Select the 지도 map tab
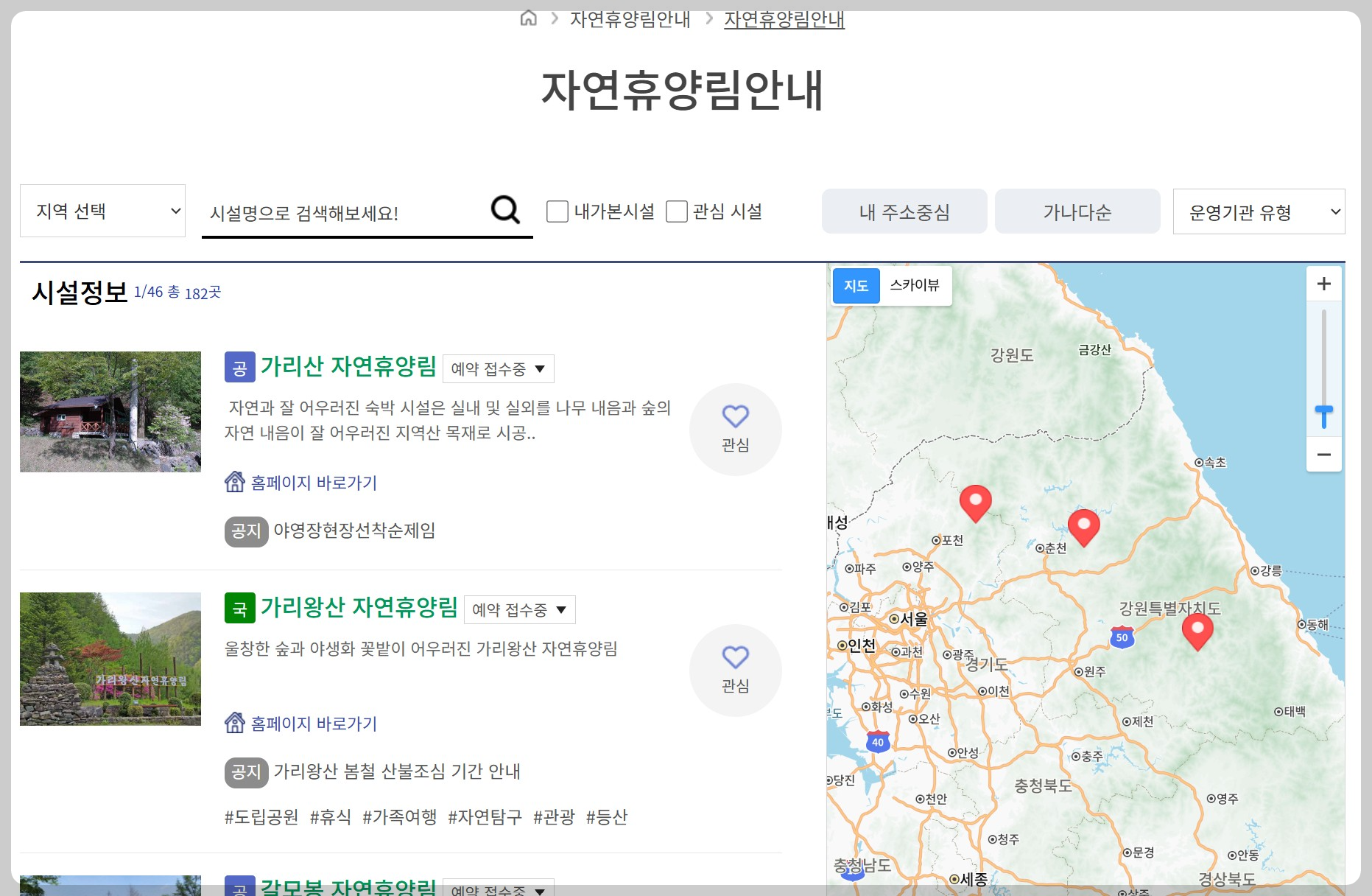 856,285
